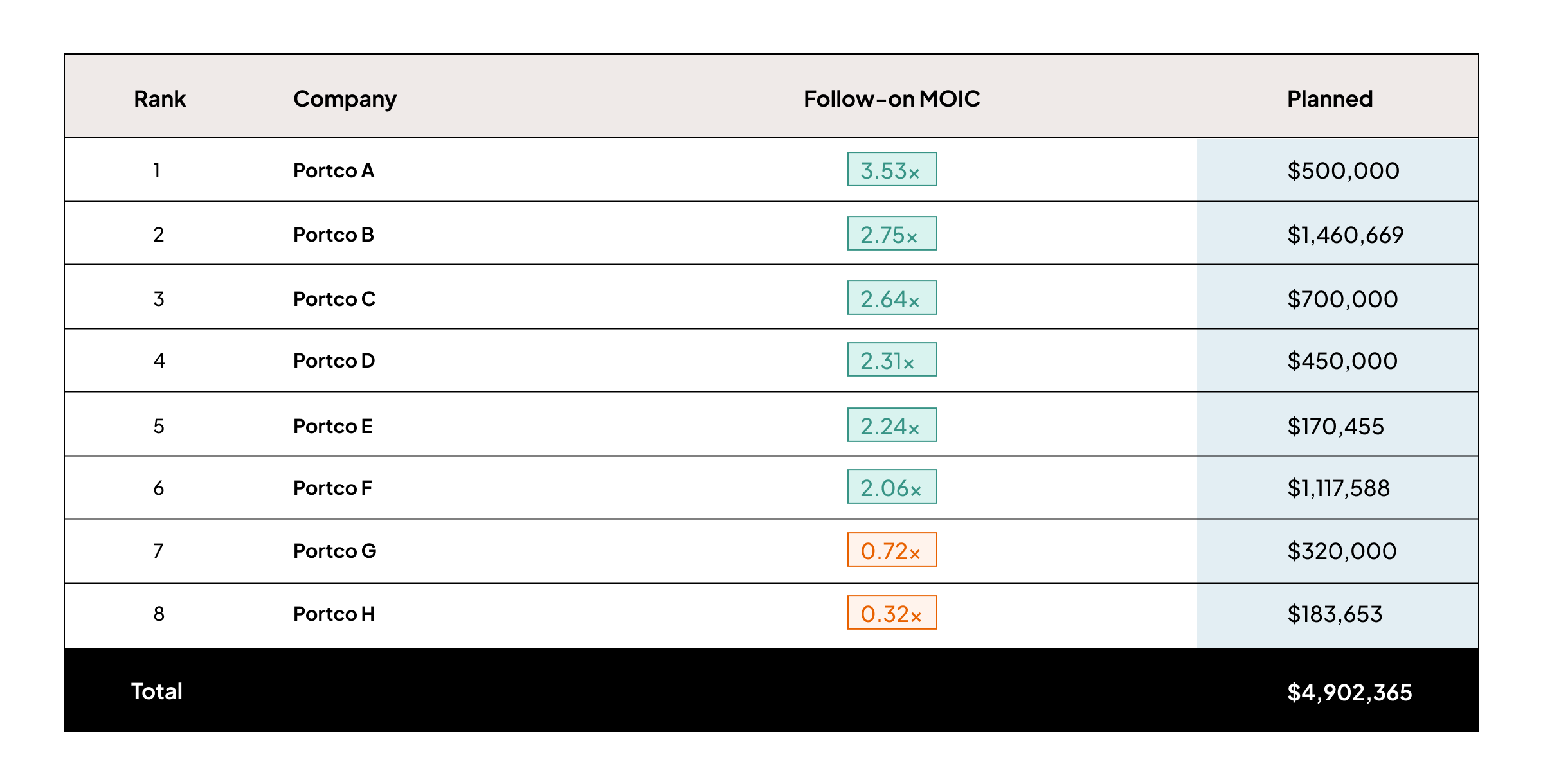Select the $4,902,365 total value
This screenshot has height=784, width=1543.
[1349, 692]
